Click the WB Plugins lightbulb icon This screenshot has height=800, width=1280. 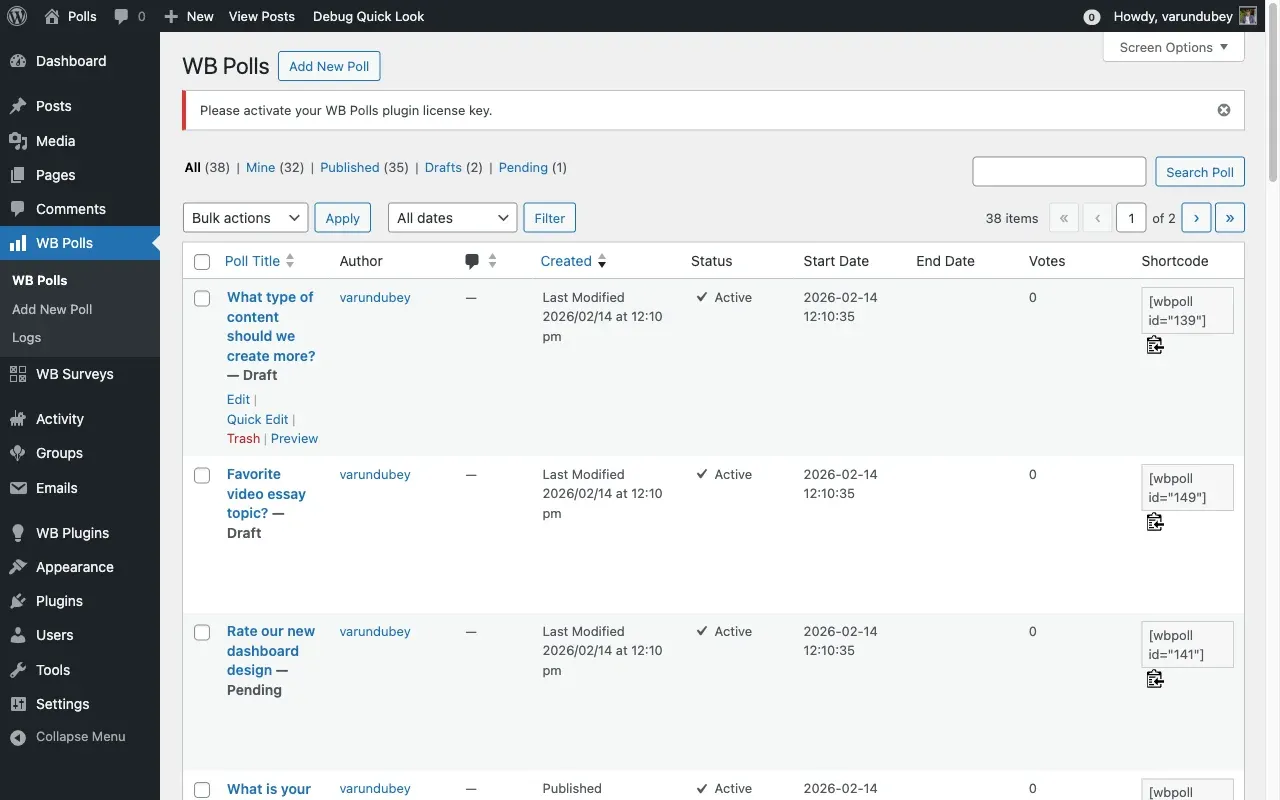pos(18,533)
